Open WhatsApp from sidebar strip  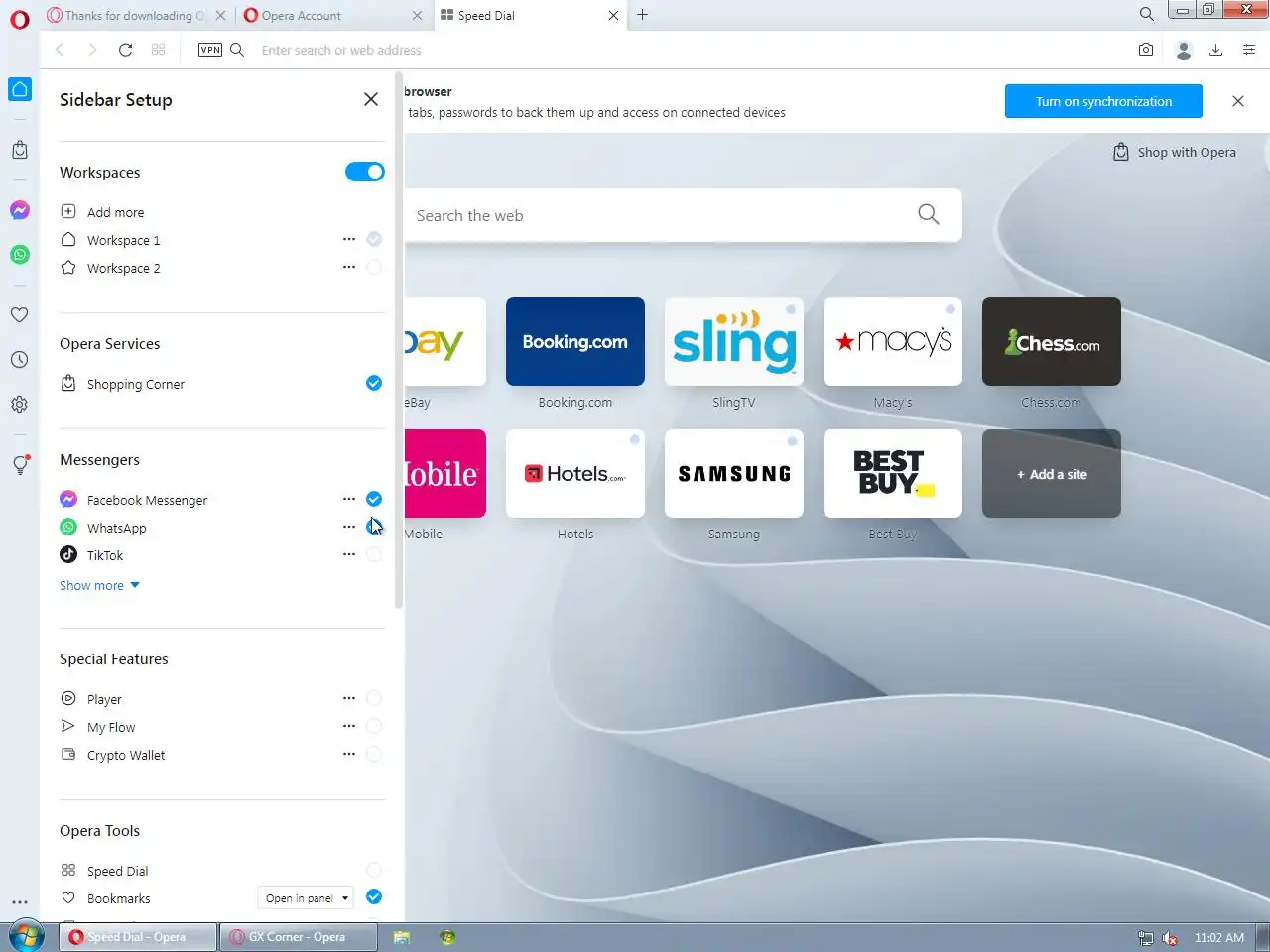click(20, 255)
